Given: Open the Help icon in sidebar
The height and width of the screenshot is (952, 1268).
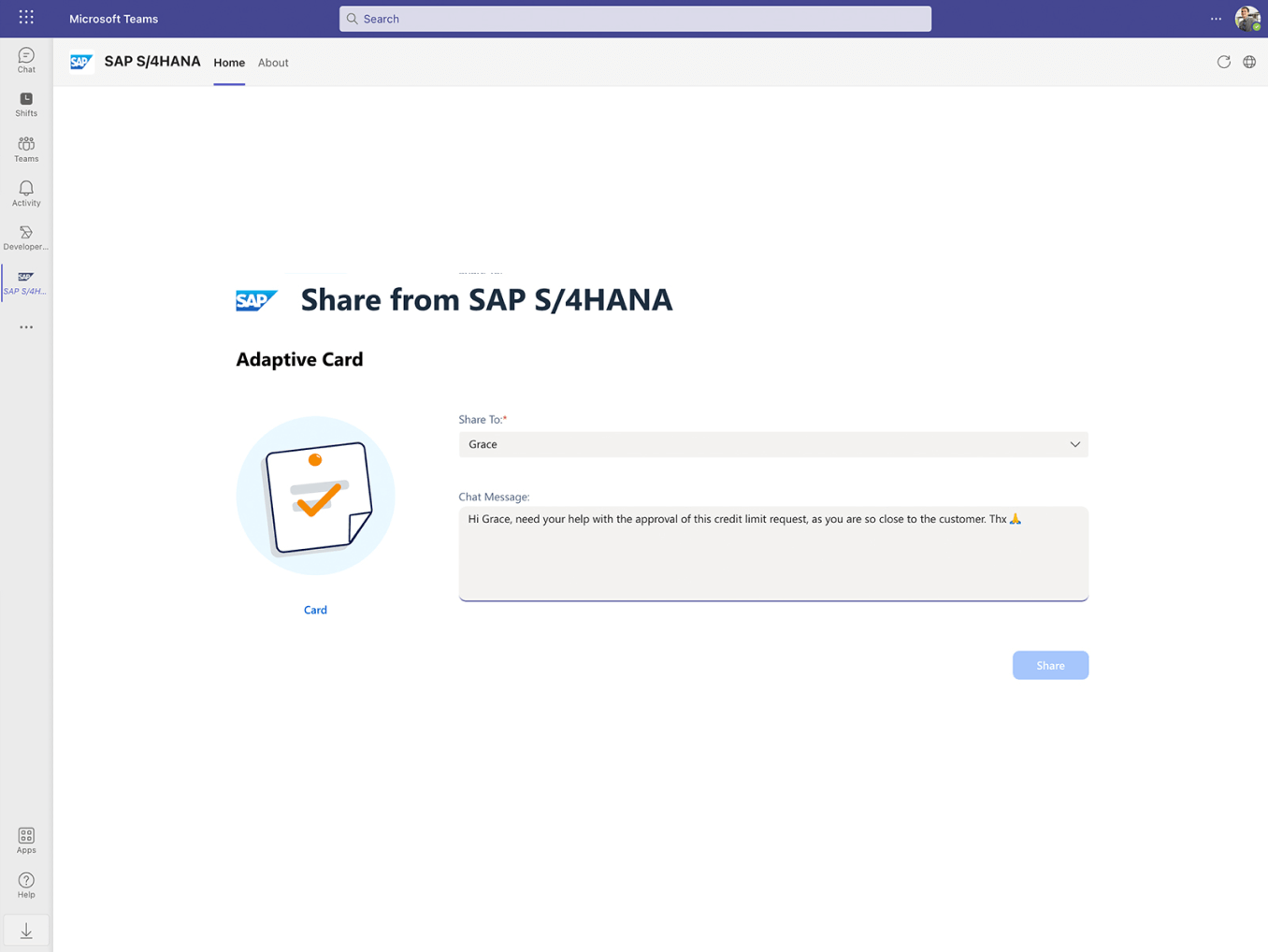Looking at the screenshot, I should point(26,885).
